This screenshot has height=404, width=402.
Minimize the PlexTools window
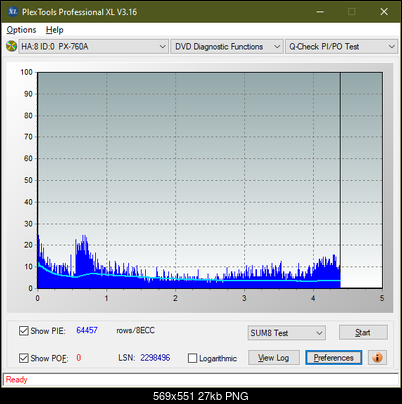tap(320, 12)
